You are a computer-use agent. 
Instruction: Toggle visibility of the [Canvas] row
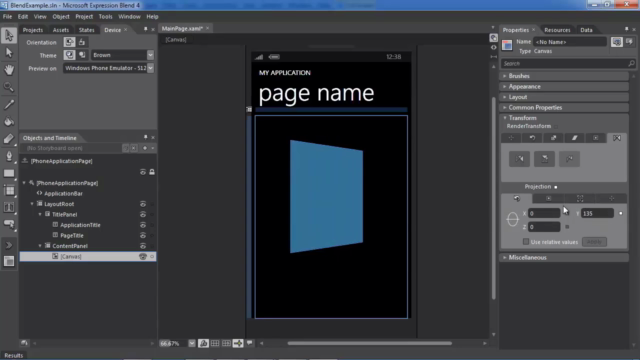143,257
